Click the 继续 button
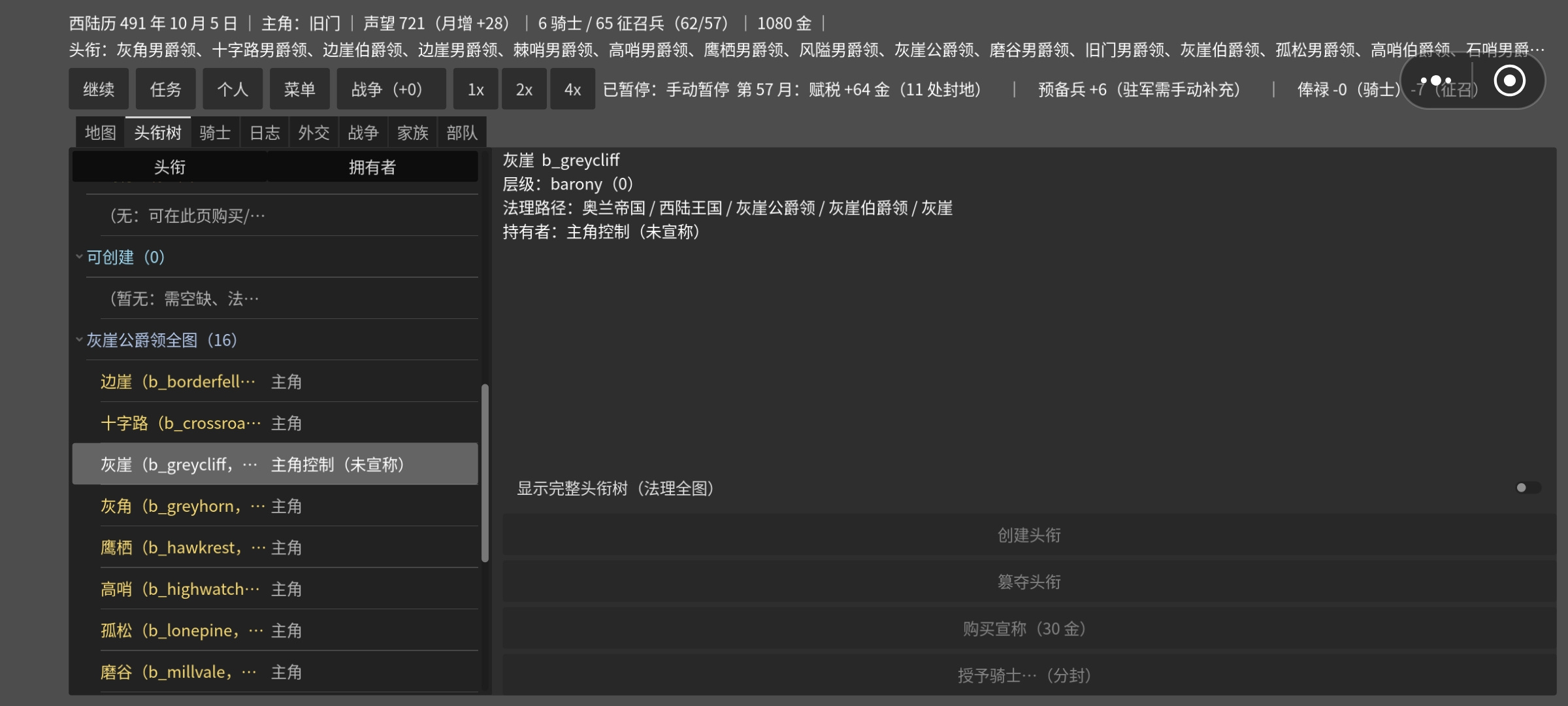The width and height of the screenshot is (1568, 706). tap(99, 89)
